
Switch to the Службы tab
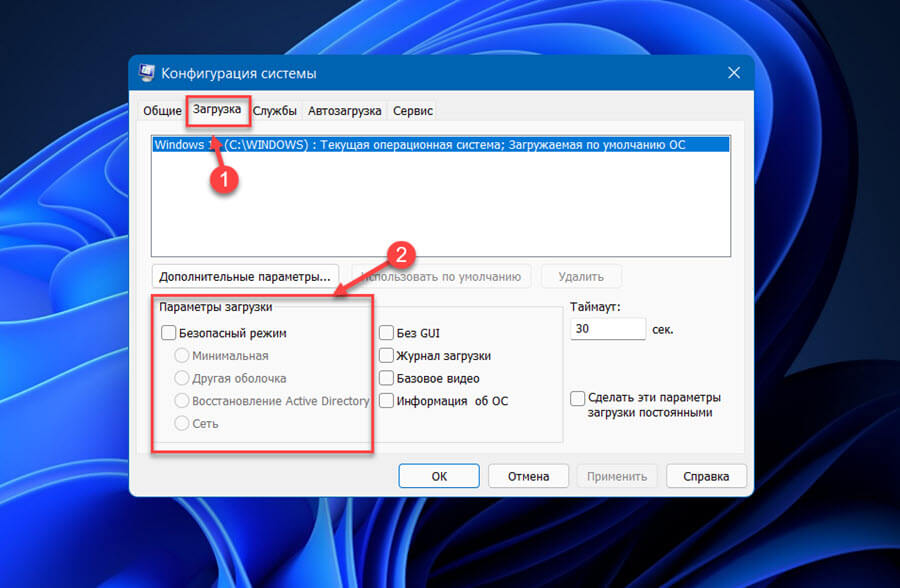click(x=274, y=110)
